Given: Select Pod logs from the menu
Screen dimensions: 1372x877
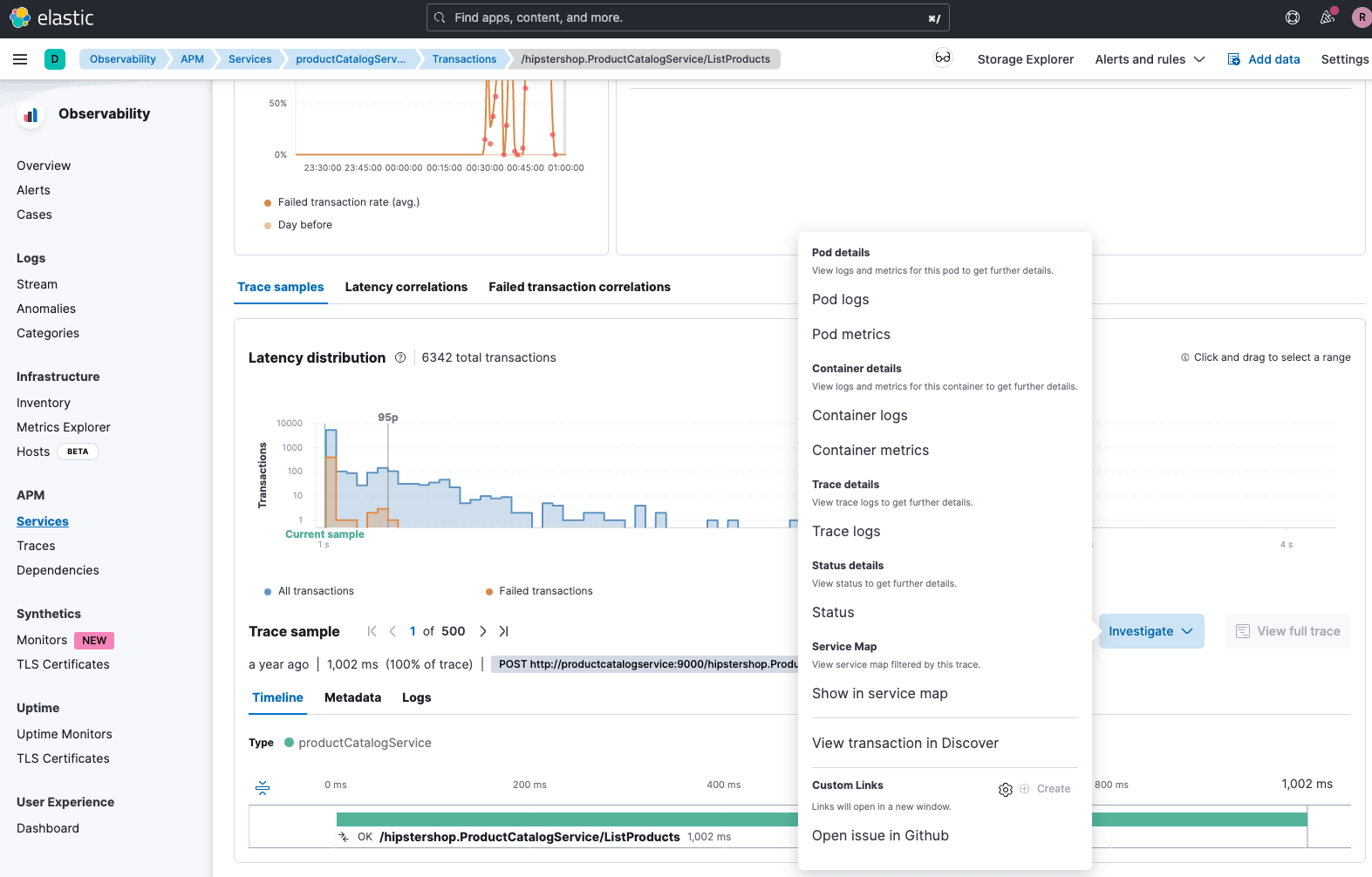Looking at the screenshot, I should (x=840, y=299).
